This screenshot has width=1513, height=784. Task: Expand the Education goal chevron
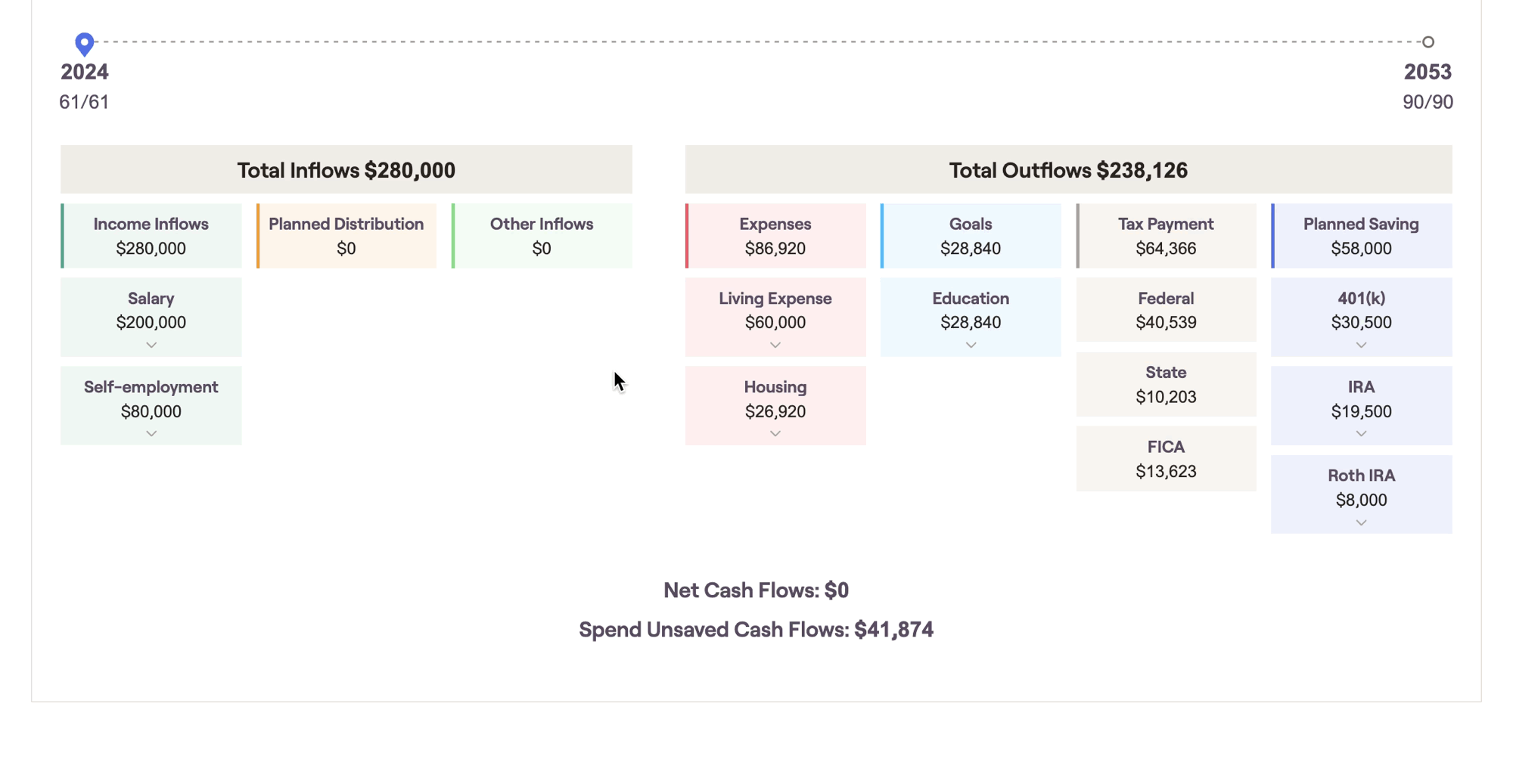[971, 346]
